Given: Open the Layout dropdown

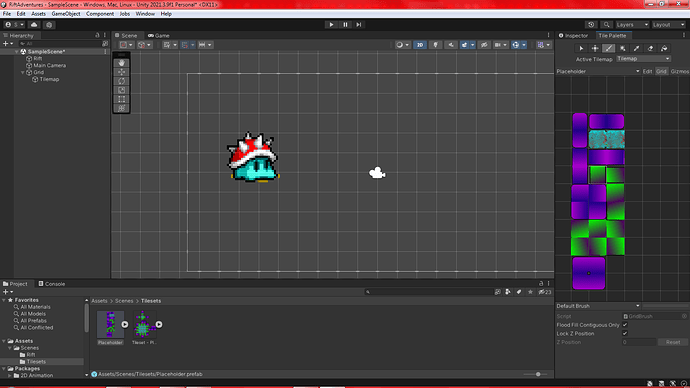Looking at the screenshot, I should point(668,25).
